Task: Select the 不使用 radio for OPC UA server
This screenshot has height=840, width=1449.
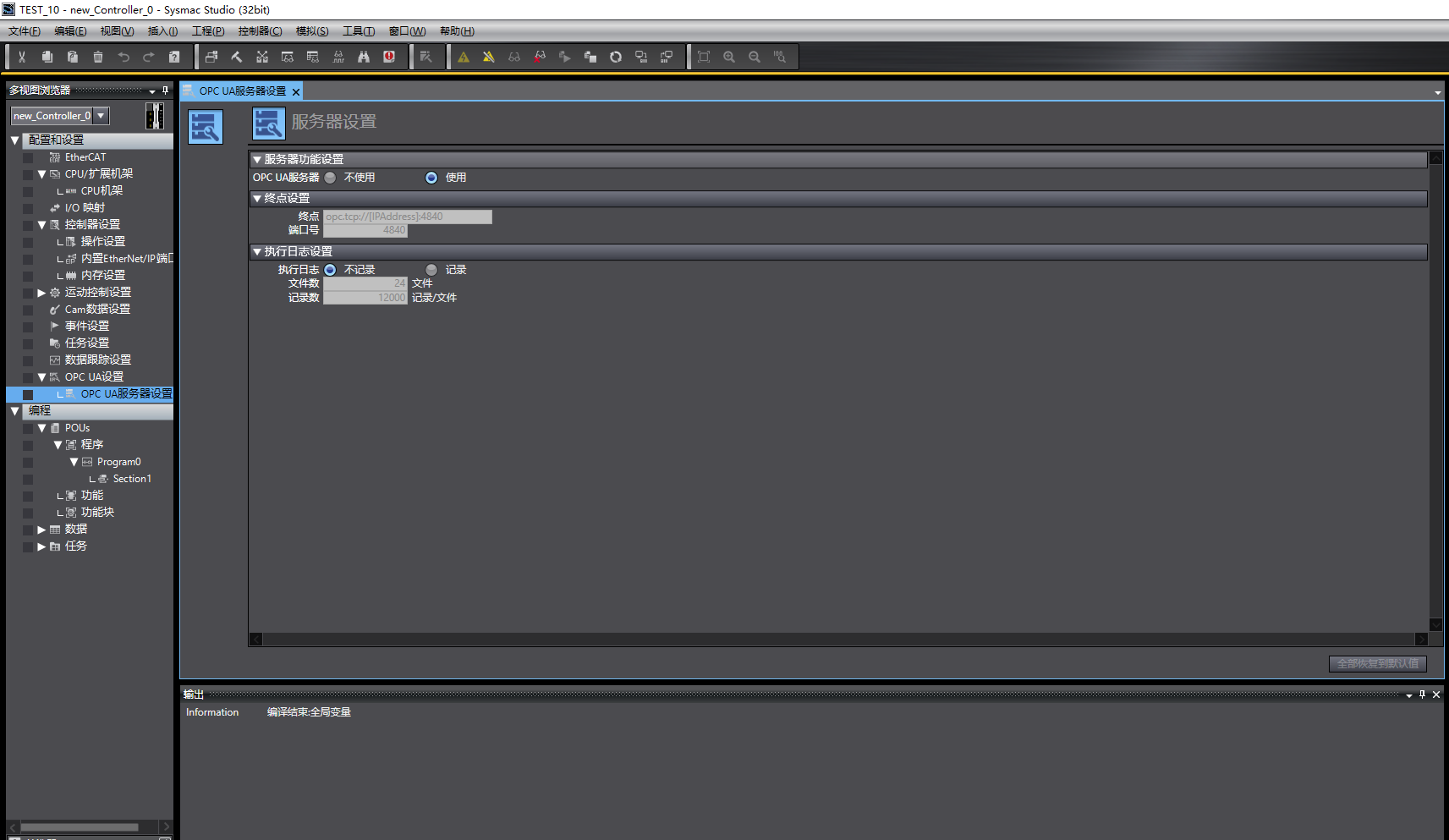Action: [x=330, y=178]
